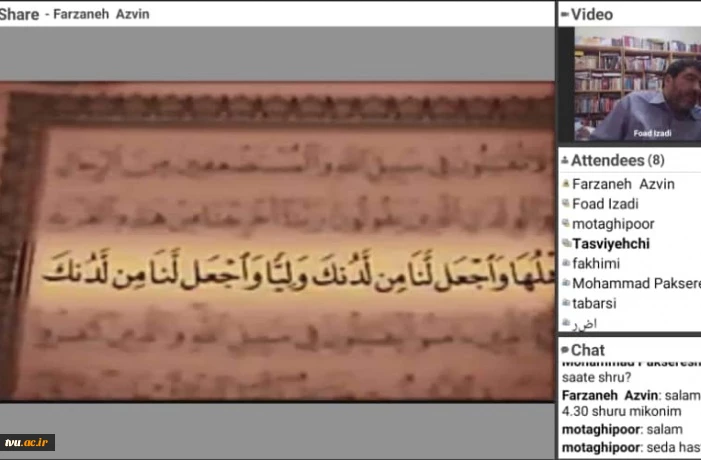Select attendee Foad Izadi in list
Image resolution: width=701 pixels, height=460 pixels.
point(605,204)
